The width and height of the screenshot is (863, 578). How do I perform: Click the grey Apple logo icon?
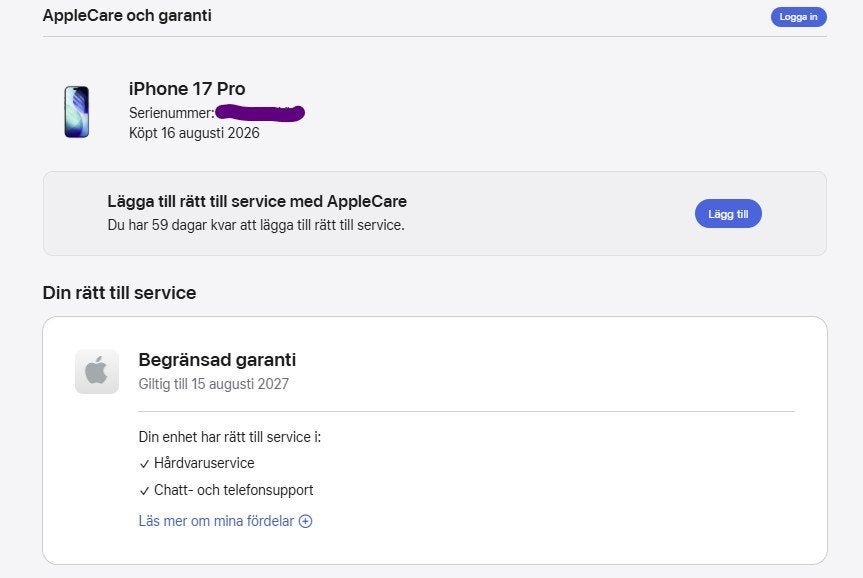(x=97, y=371)
